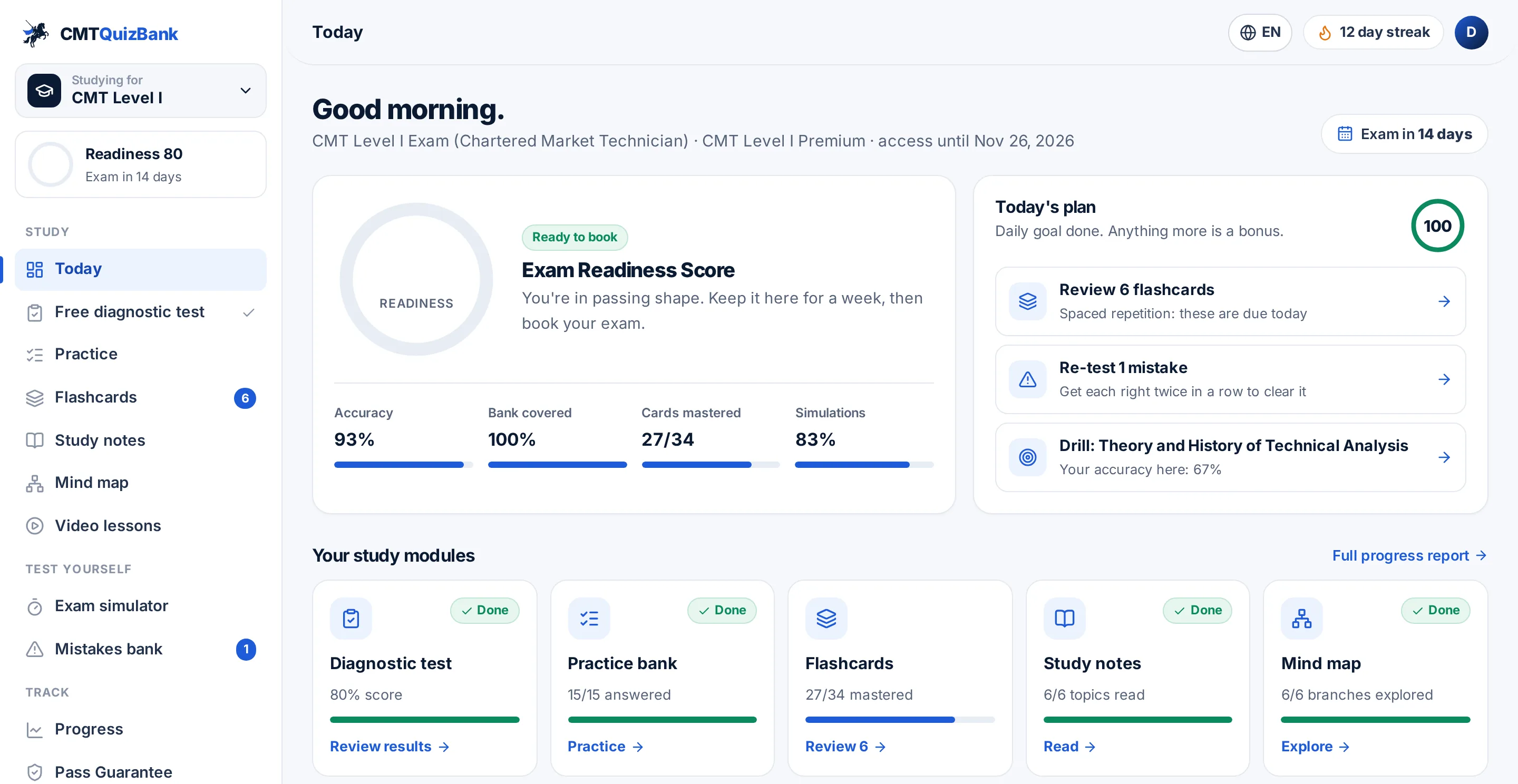This screenshot has height=784, width=1518.
Task: Open Flashcards in the sidebar
Action: coord(141,398)
